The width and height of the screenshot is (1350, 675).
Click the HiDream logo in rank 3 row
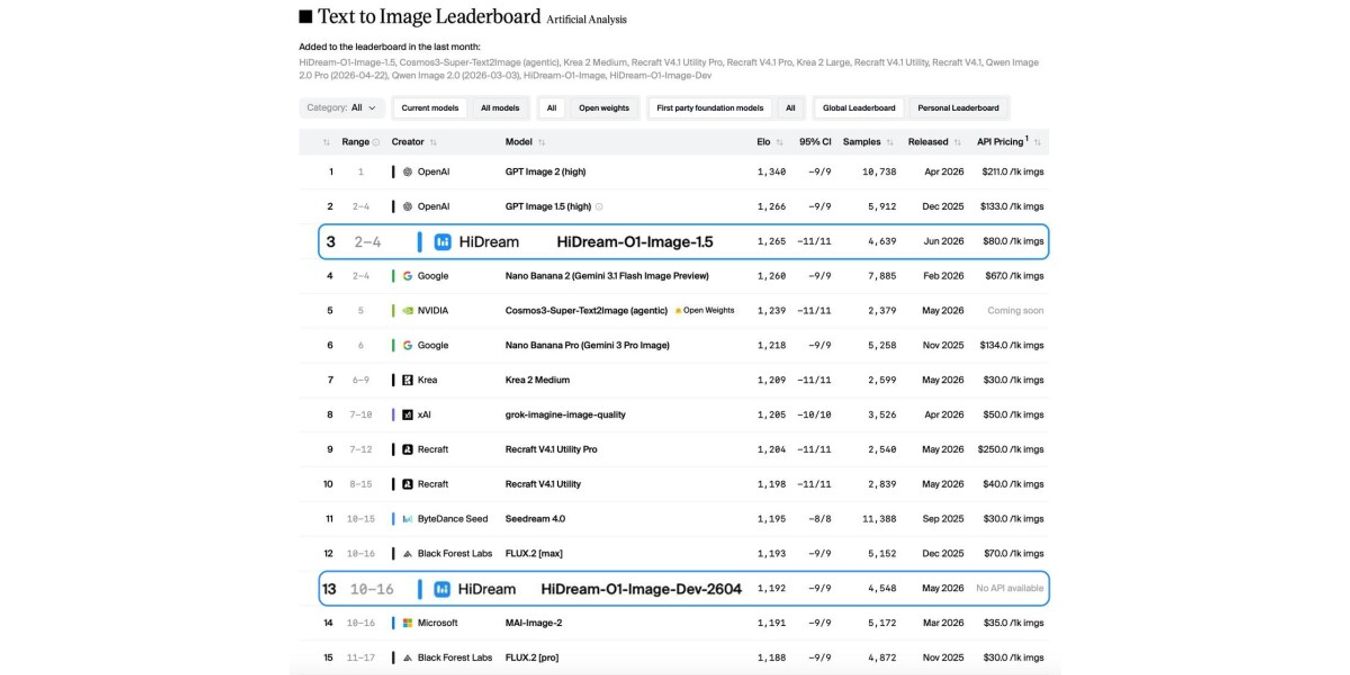click(443, 242)
